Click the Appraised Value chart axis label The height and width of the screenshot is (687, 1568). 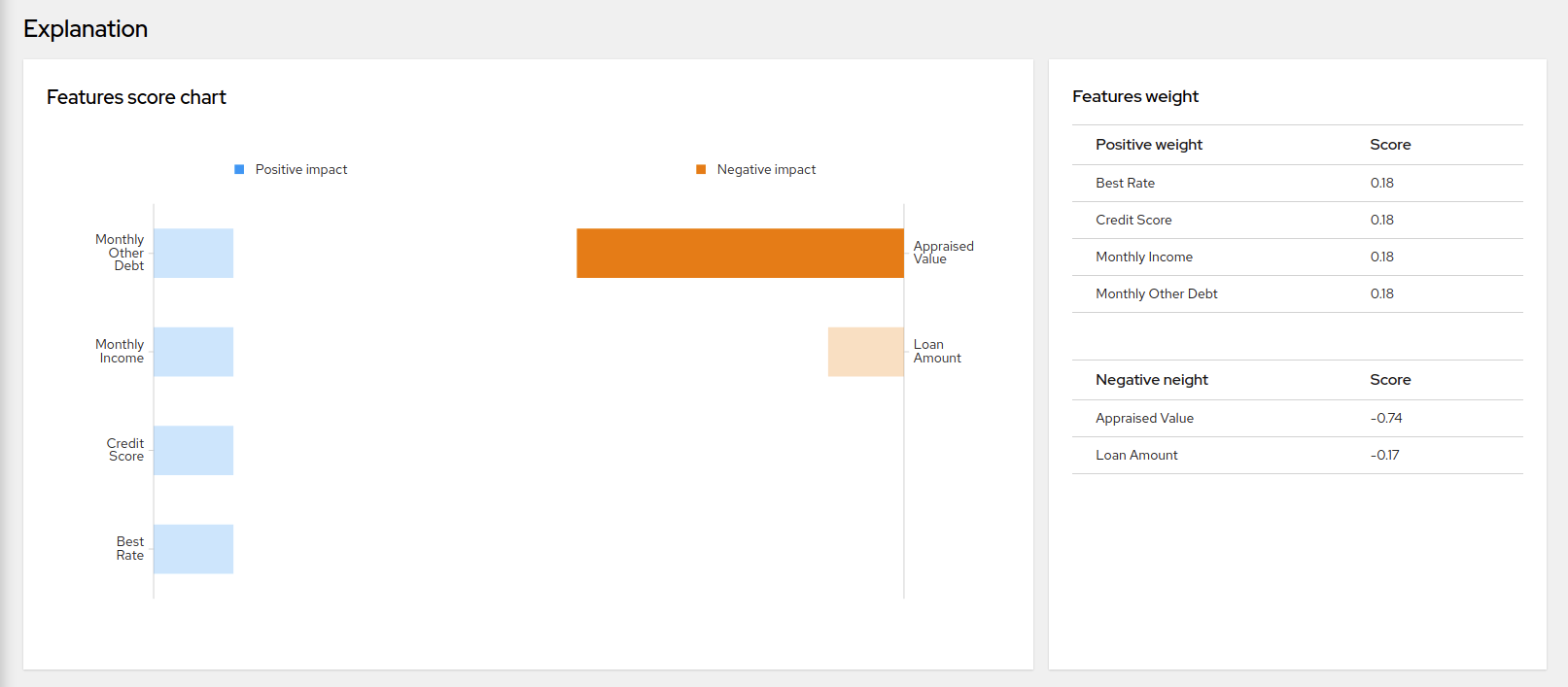pyautogui.click(x=943, y=253)
